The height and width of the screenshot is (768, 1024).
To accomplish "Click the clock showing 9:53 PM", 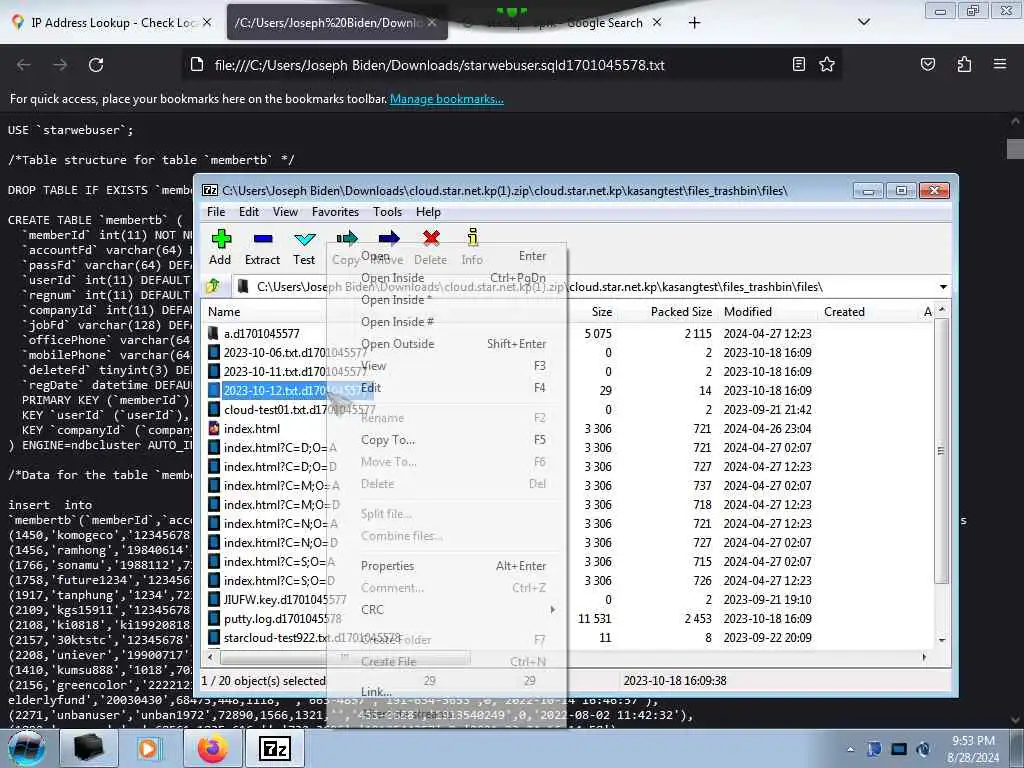I will [x=973, y=741].
